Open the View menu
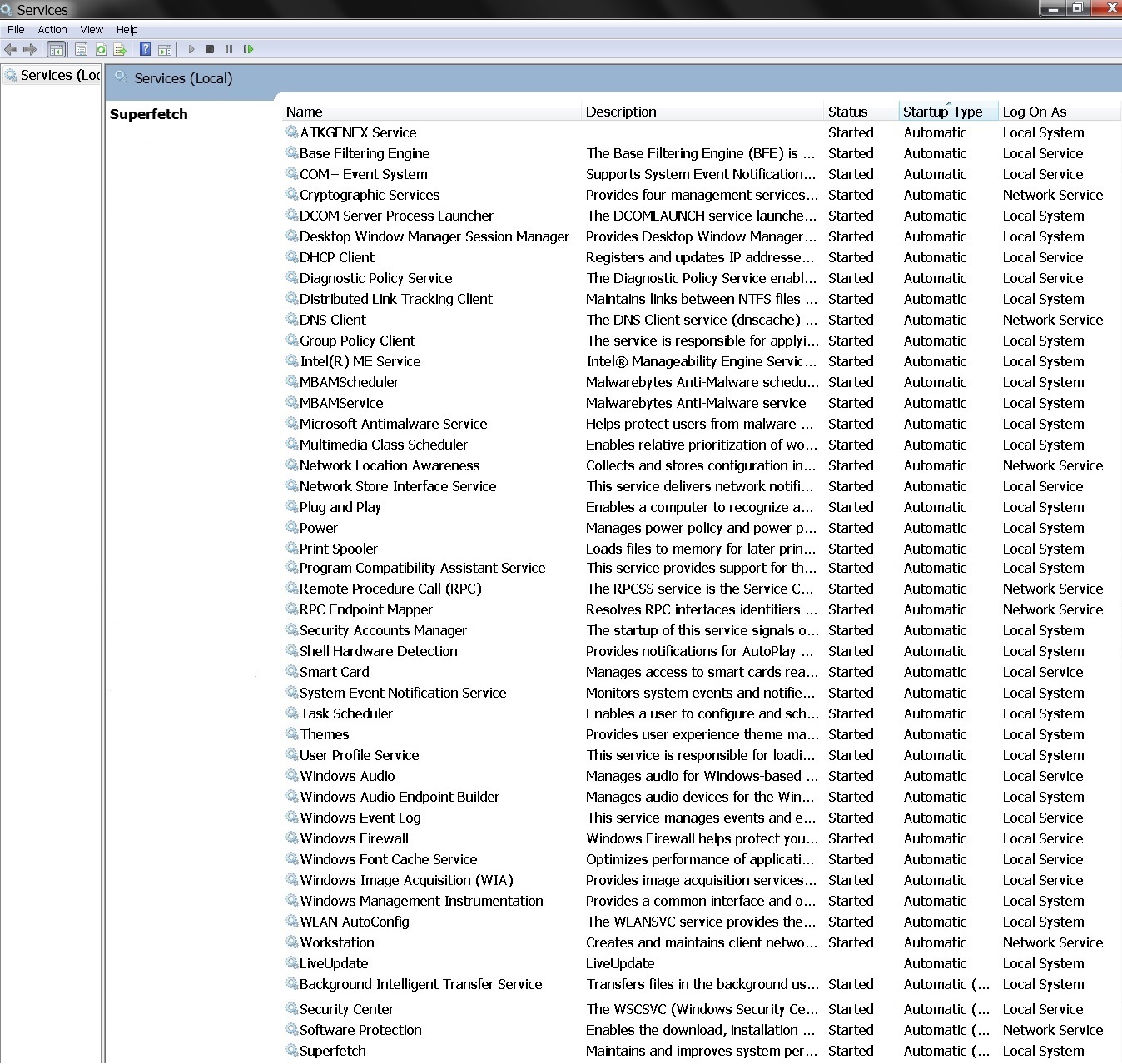Image resolution: width=1122 pixels, height=1064 pixels. point(92,29)
